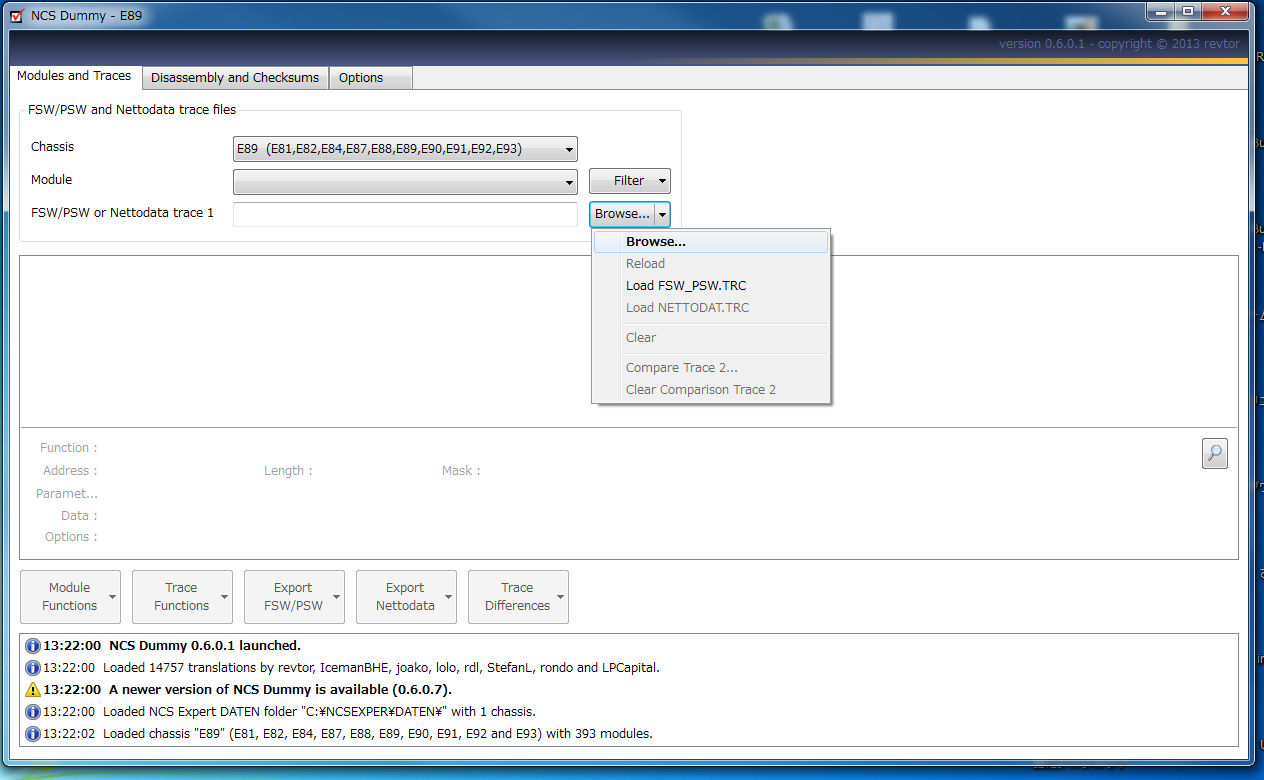The width and height of the screenshot is (1264, 780).
Task: Click the arrow next to Browse... button
Action: [662, 214]
